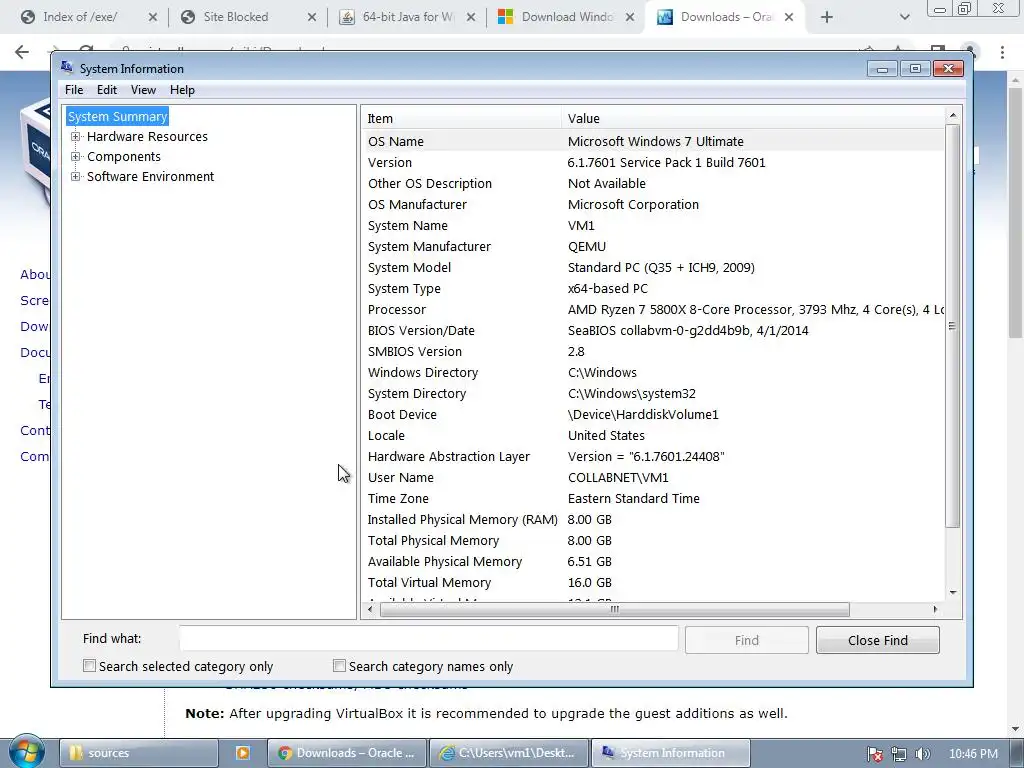Image resolution: width=1024 pixels, height=768 pixels.
Task: Expand the Software Environment node
Action: pyautogui.click(x=76, y=176)
